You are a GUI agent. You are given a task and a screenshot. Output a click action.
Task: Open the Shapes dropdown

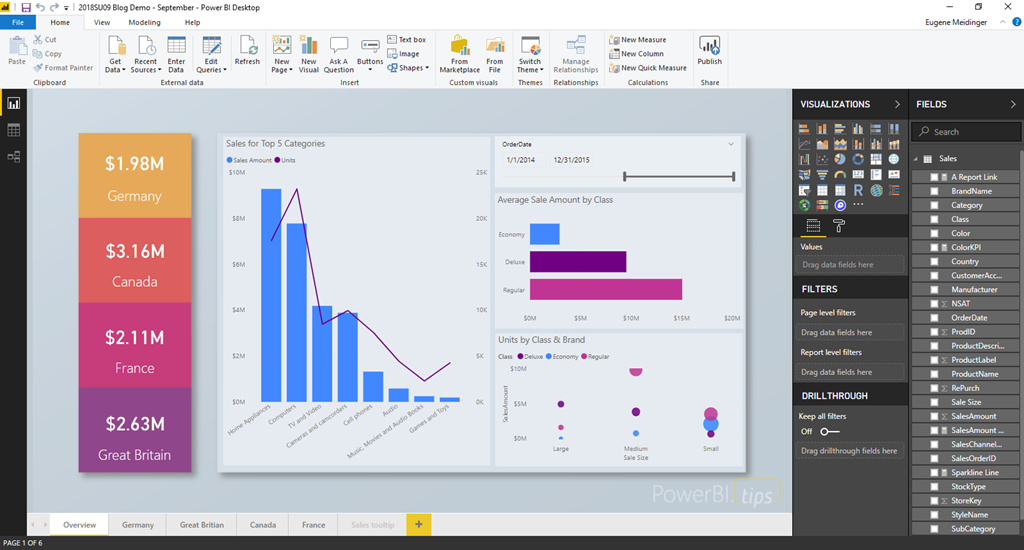408,68
